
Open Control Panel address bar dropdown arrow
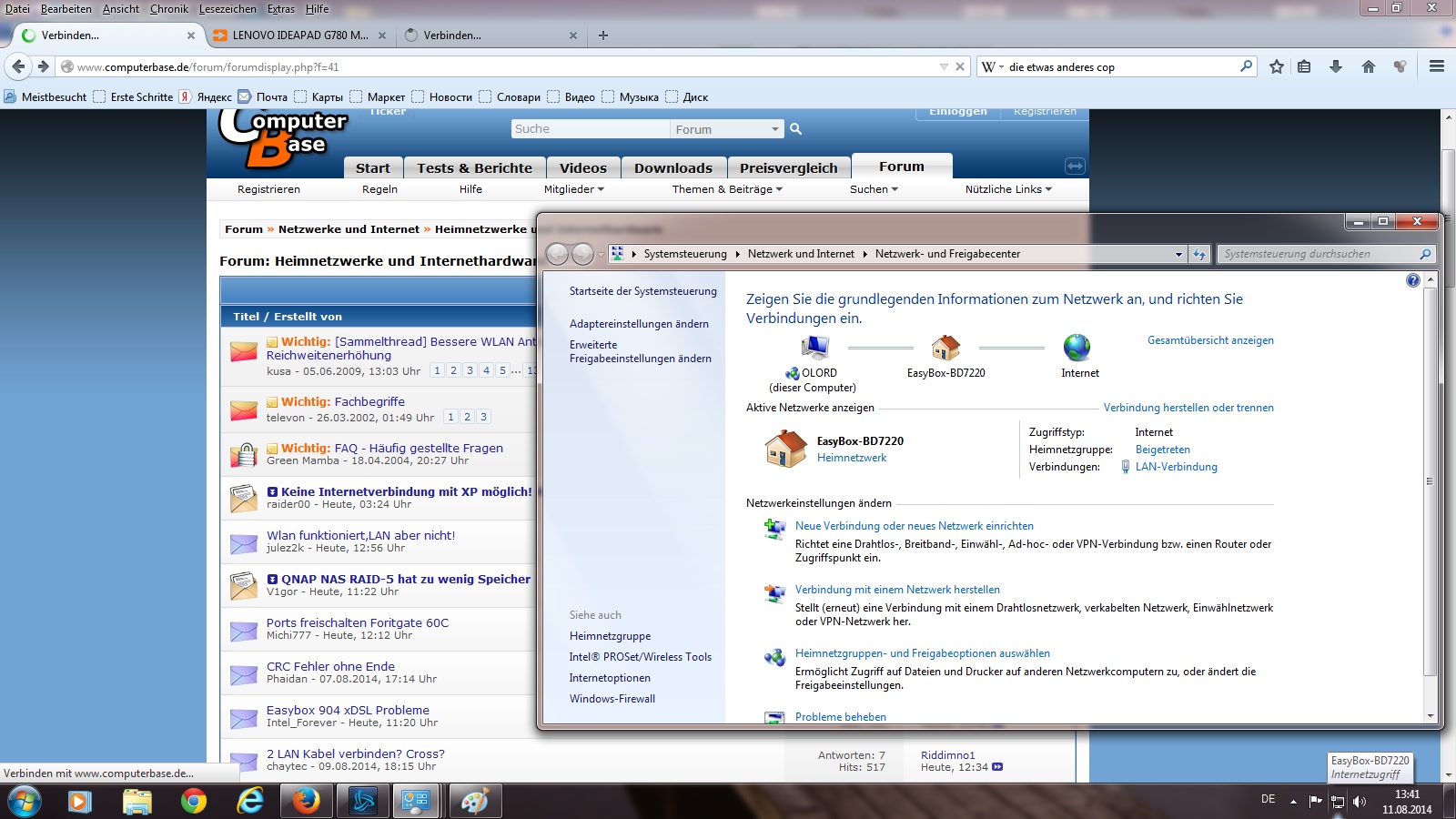pos(1178,254)
